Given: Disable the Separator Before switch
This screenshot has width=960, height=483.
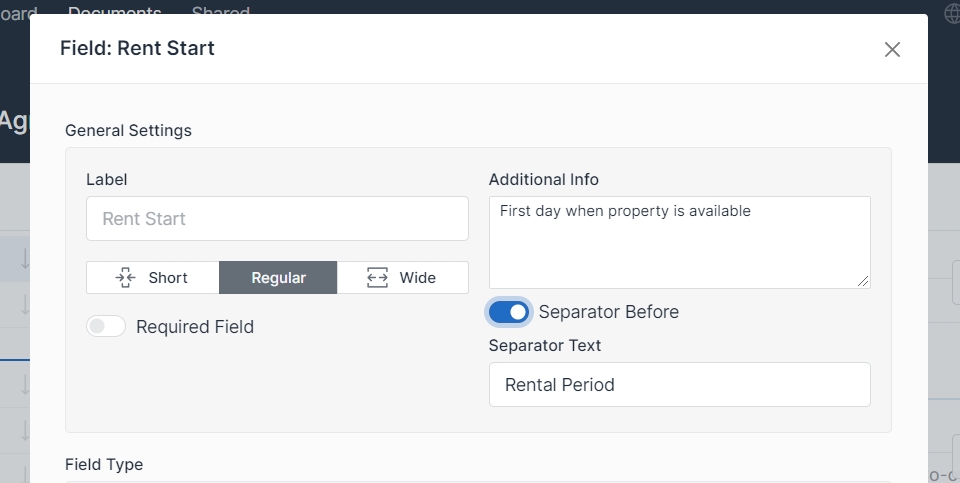Looking at the screenshot, I should (x=509, y=312).
